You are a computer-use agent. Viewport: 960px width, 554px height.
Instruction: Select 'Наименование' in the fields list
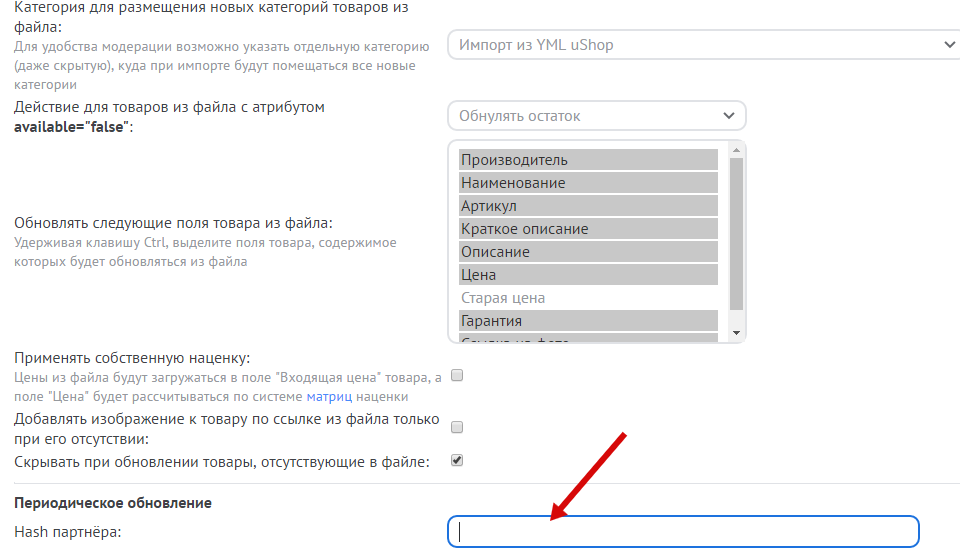point(588,183)
